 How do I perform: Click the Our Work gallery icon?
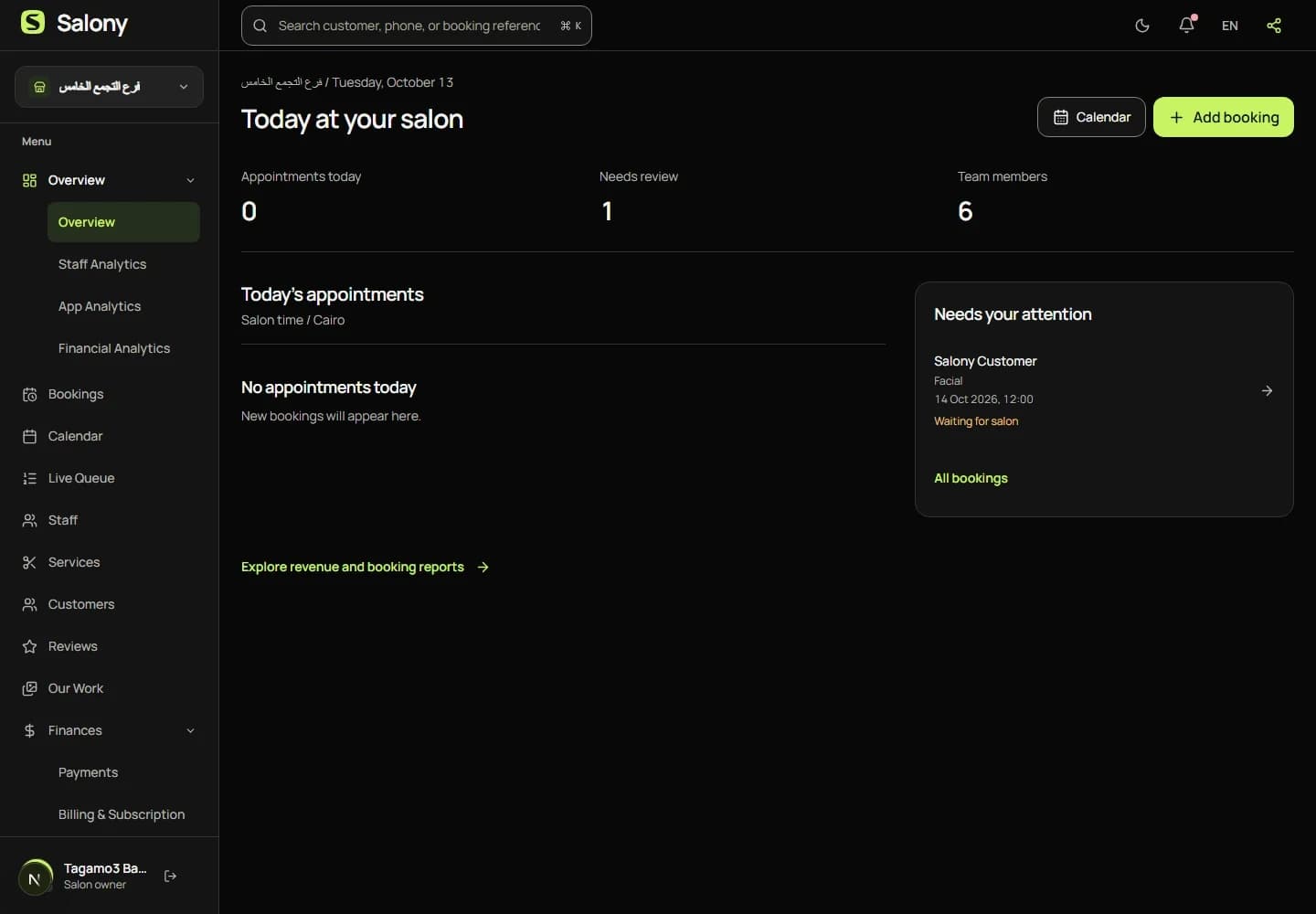(x=29, y=688)
